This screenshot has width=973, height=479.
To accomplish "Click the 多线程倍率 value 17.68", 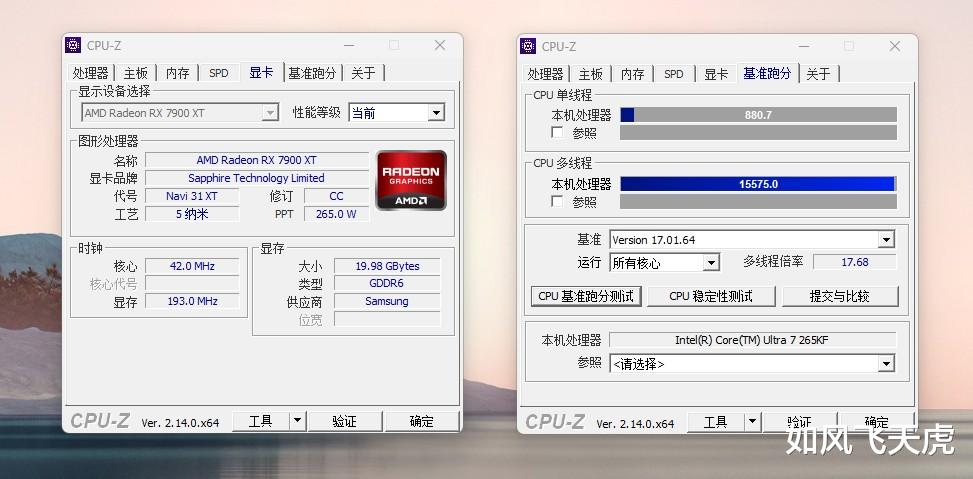I will [x=854, y=262].
